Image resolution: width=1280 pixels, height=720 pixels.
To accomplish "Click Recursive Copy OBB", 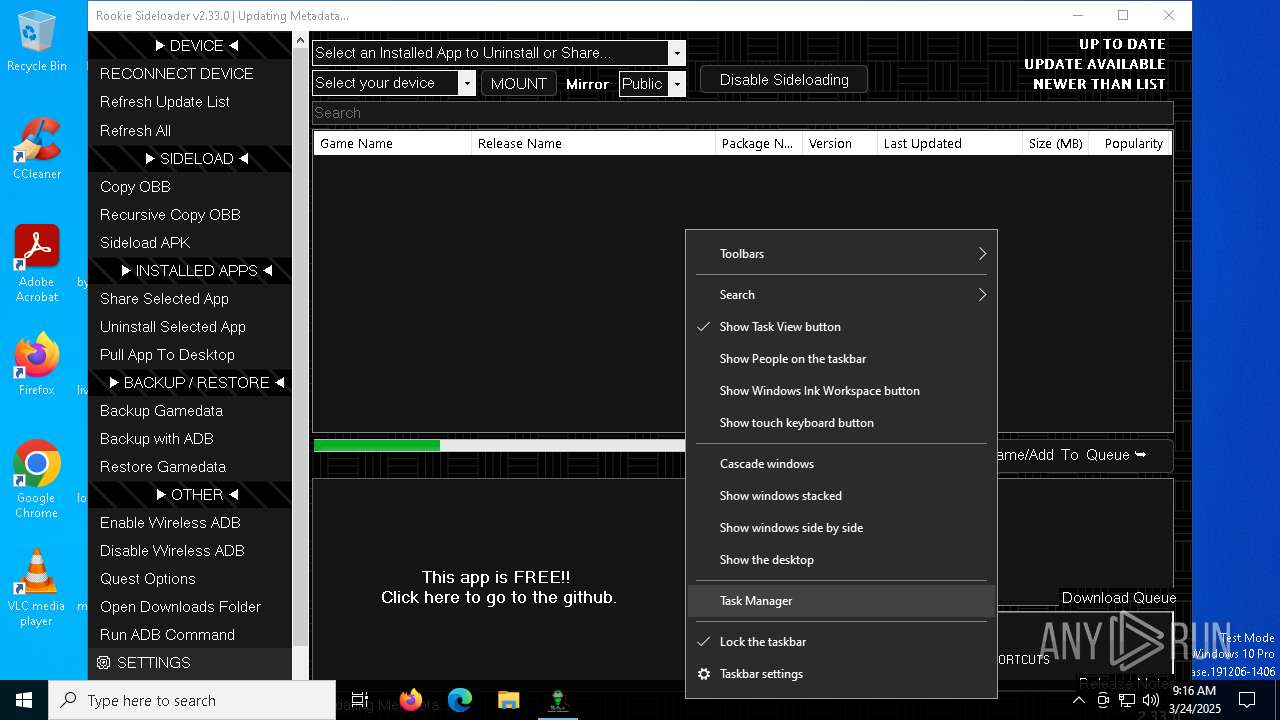I will point(190,215).
